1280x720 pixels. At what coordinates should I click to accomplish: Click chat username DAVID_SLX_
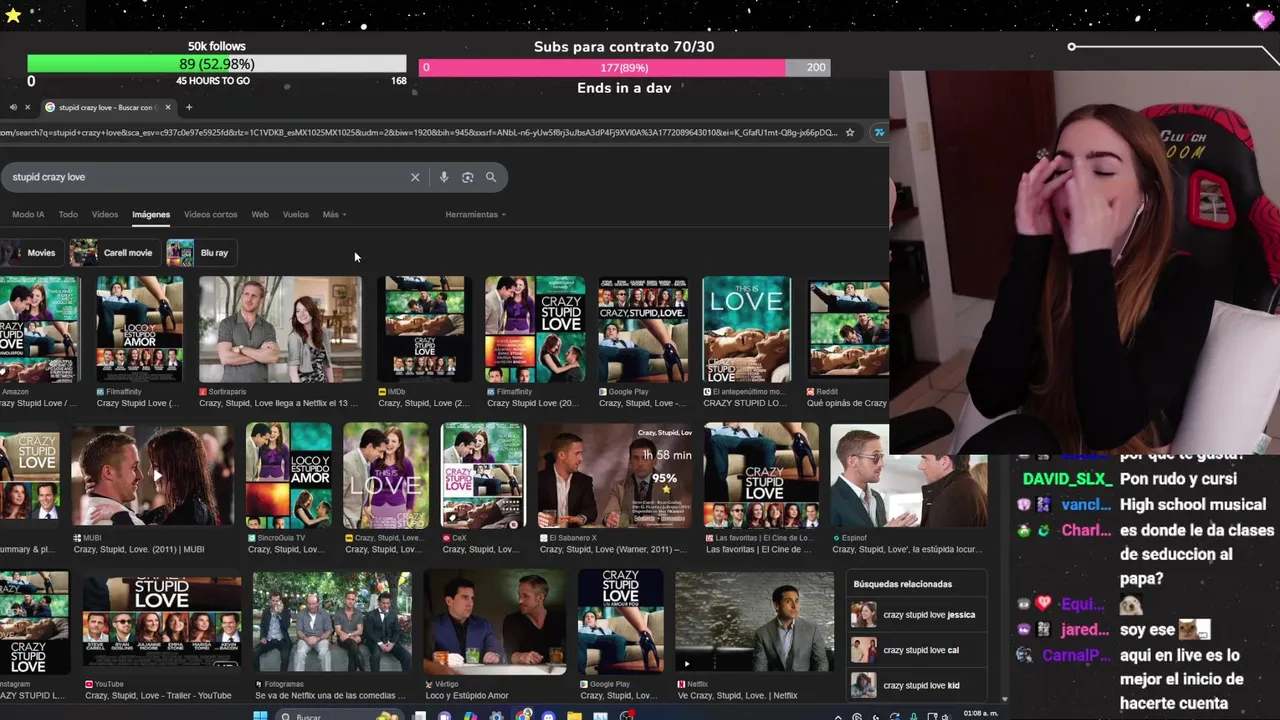[1066, 479]
